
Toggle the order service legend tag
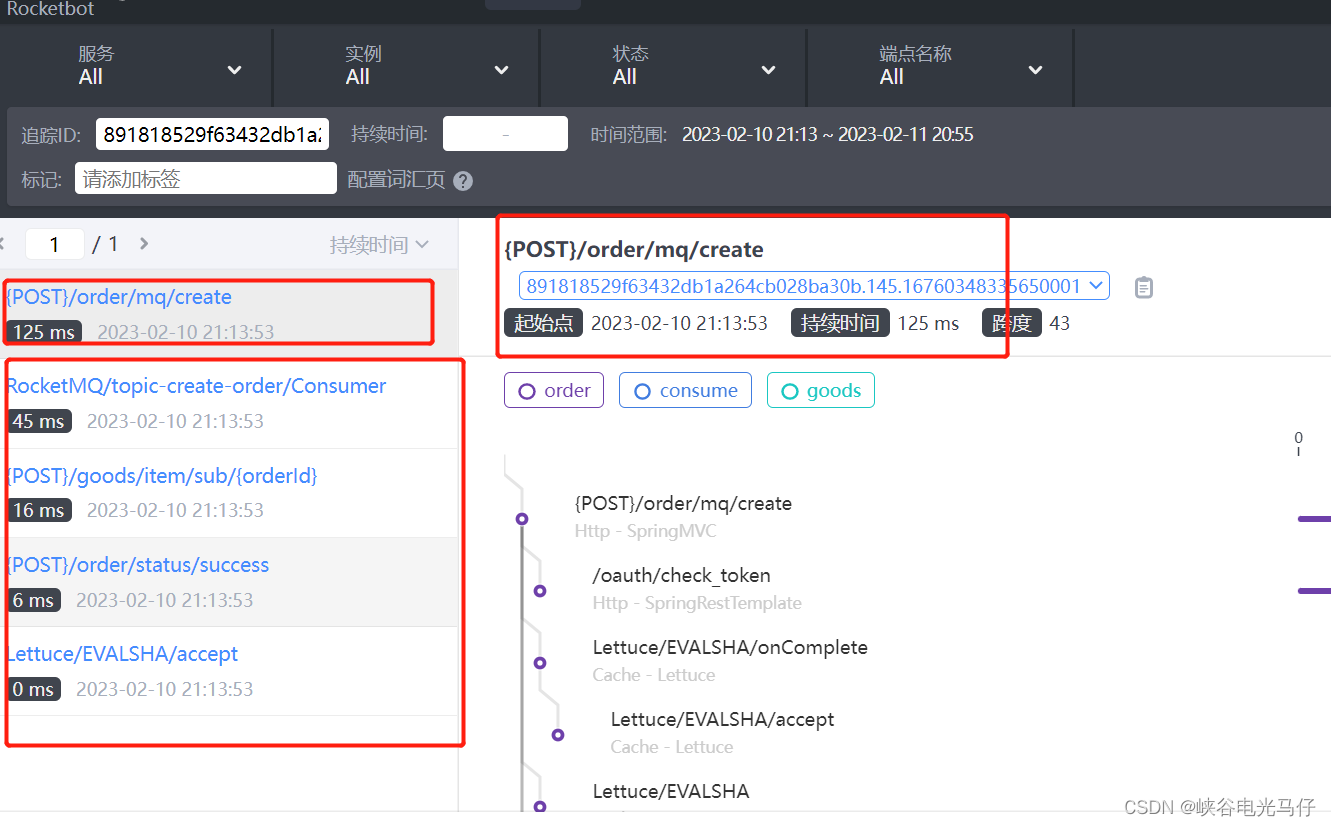coord(554,390)
